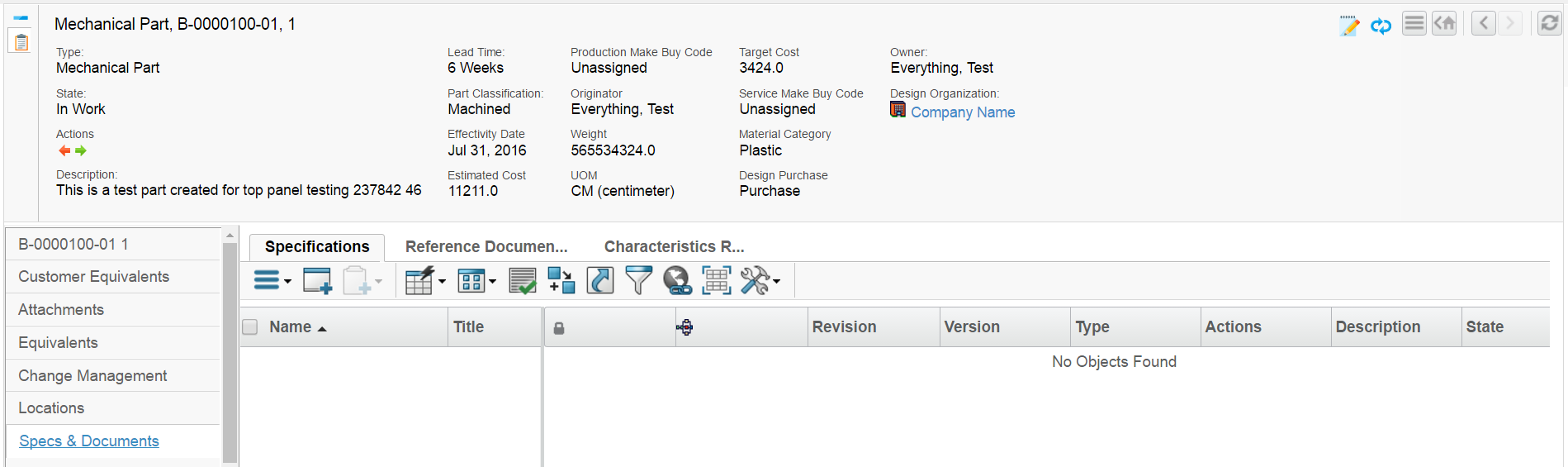Click the green promote arrow under Actions
This screenshot has height=467, width=1568.
[81, 150]
